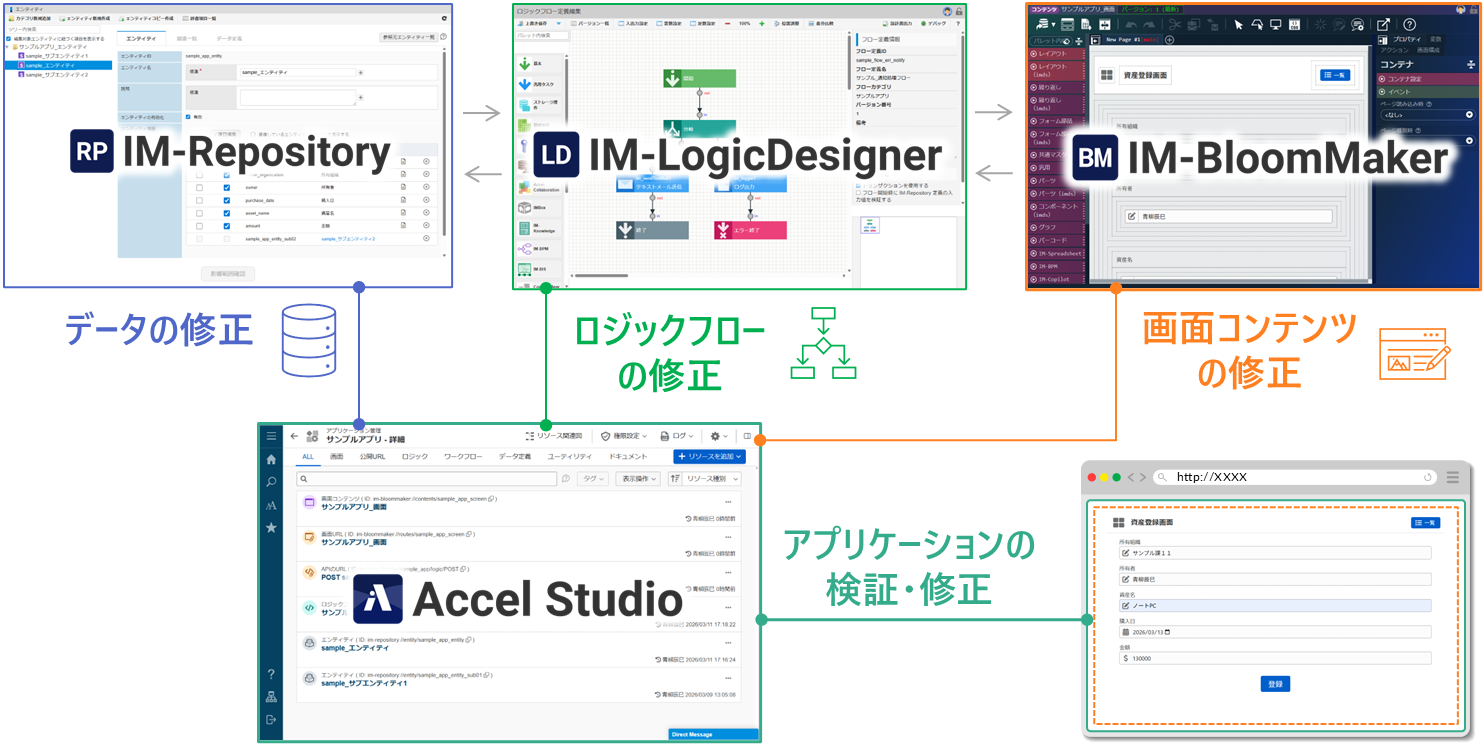Open the Accel Studio hamburger menu

(271, 436)
